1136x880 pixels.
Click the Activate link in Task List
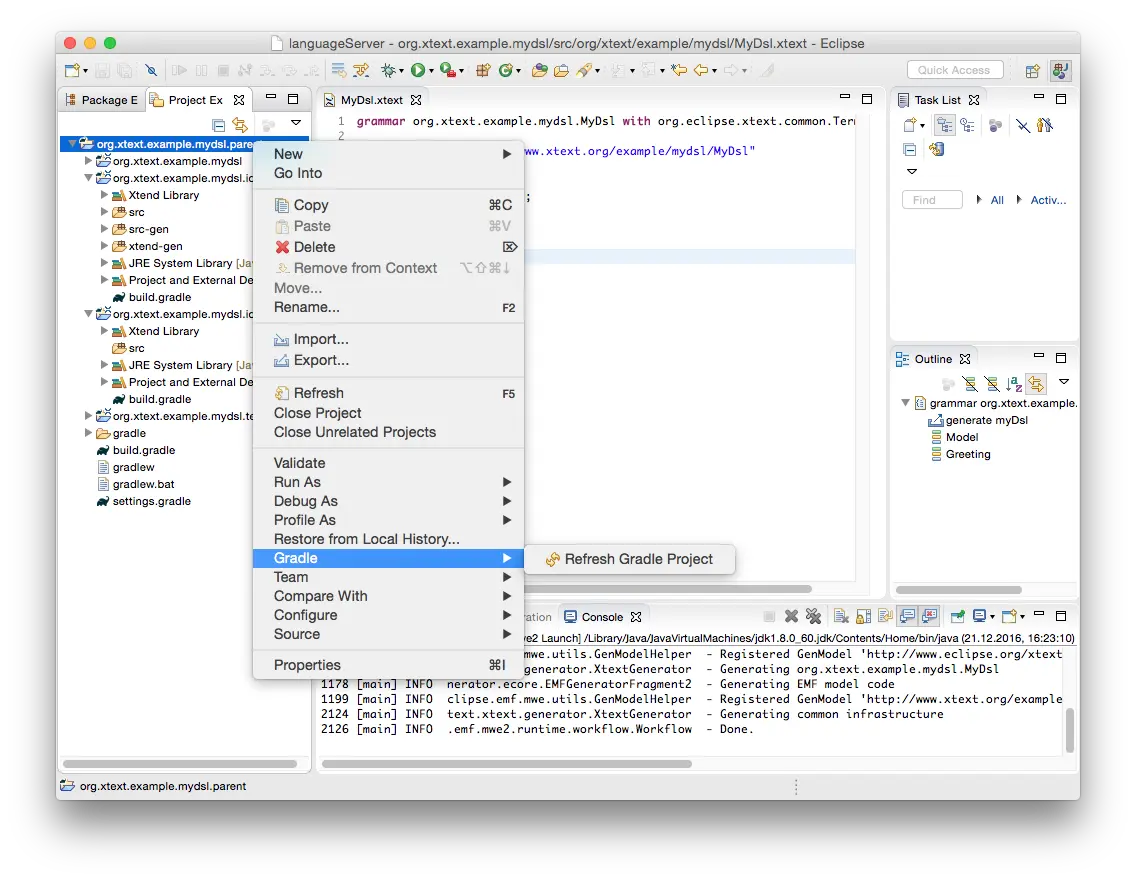point(1048,200)
